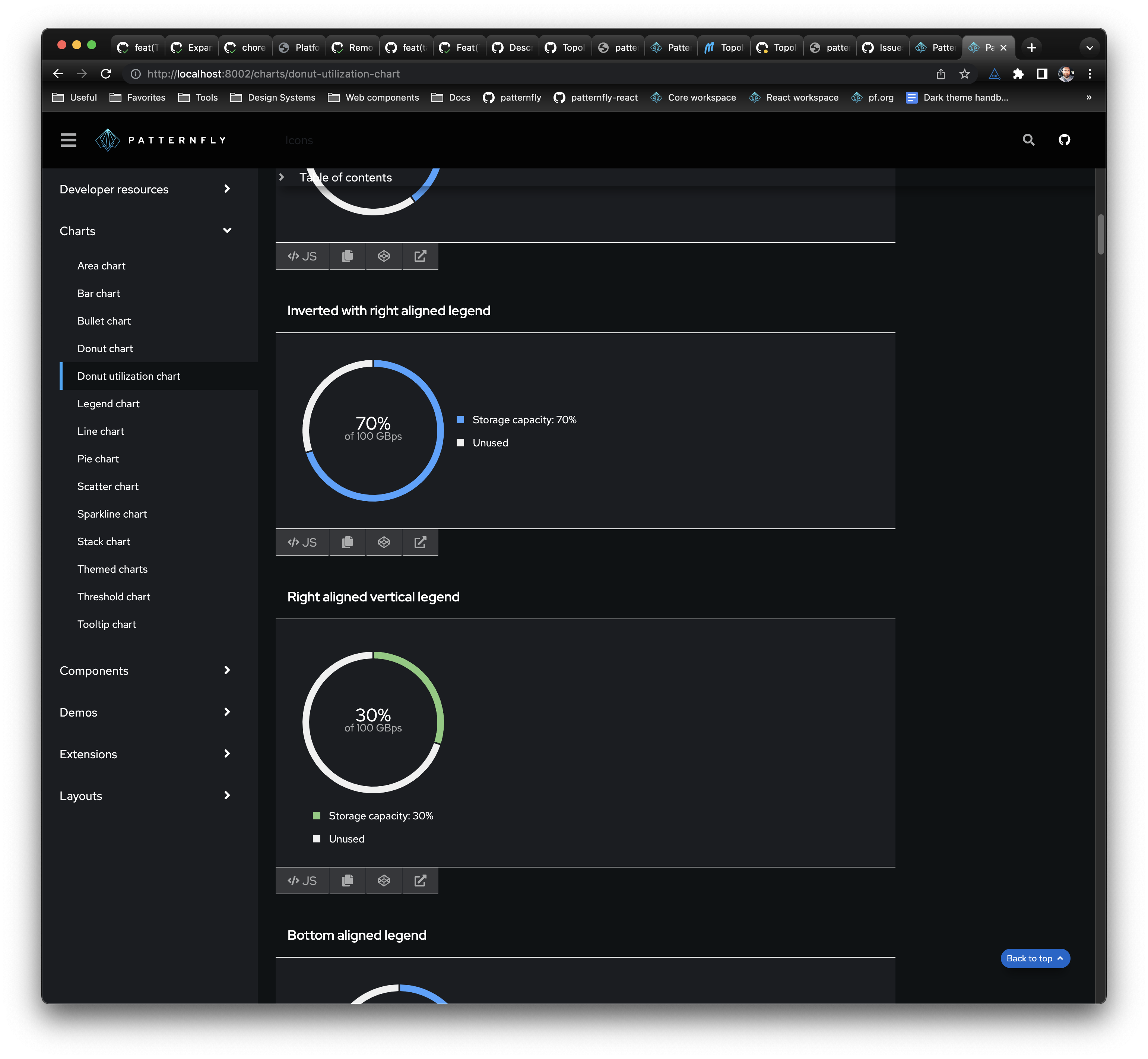Bookmark this page with the star icon

pos(965,74)
